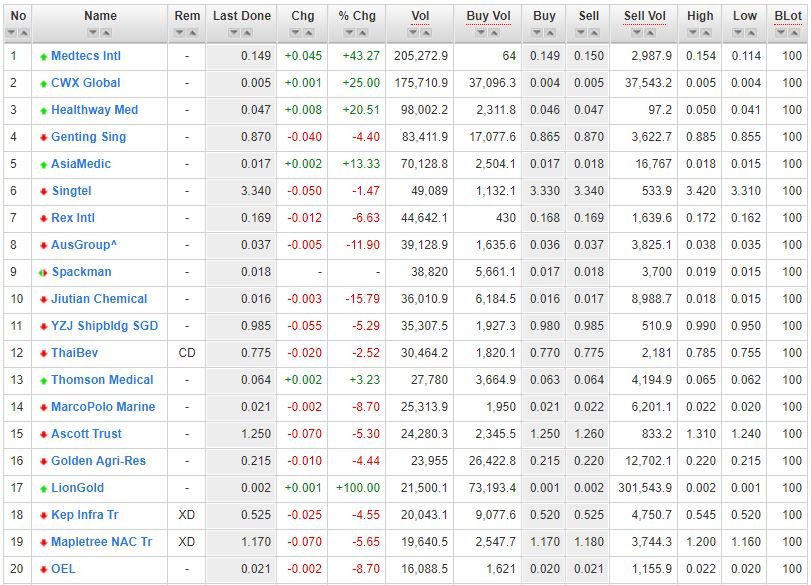Open Healthway Med stock link
This screenshot has width=811, height=585.
[x=95, y=110]
